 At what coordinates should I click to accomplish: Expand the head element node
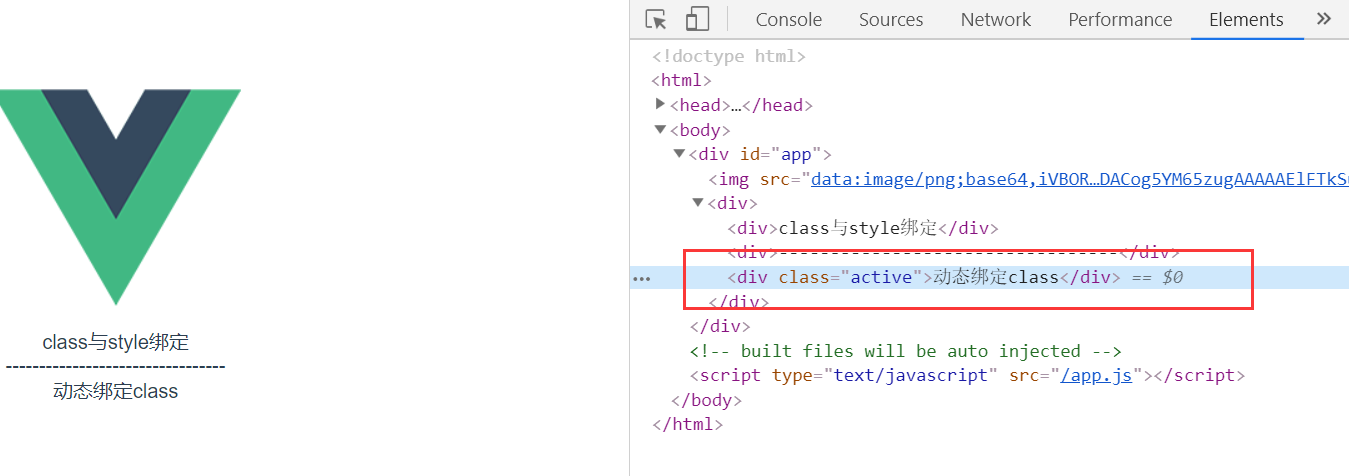[x=660, y=104]
